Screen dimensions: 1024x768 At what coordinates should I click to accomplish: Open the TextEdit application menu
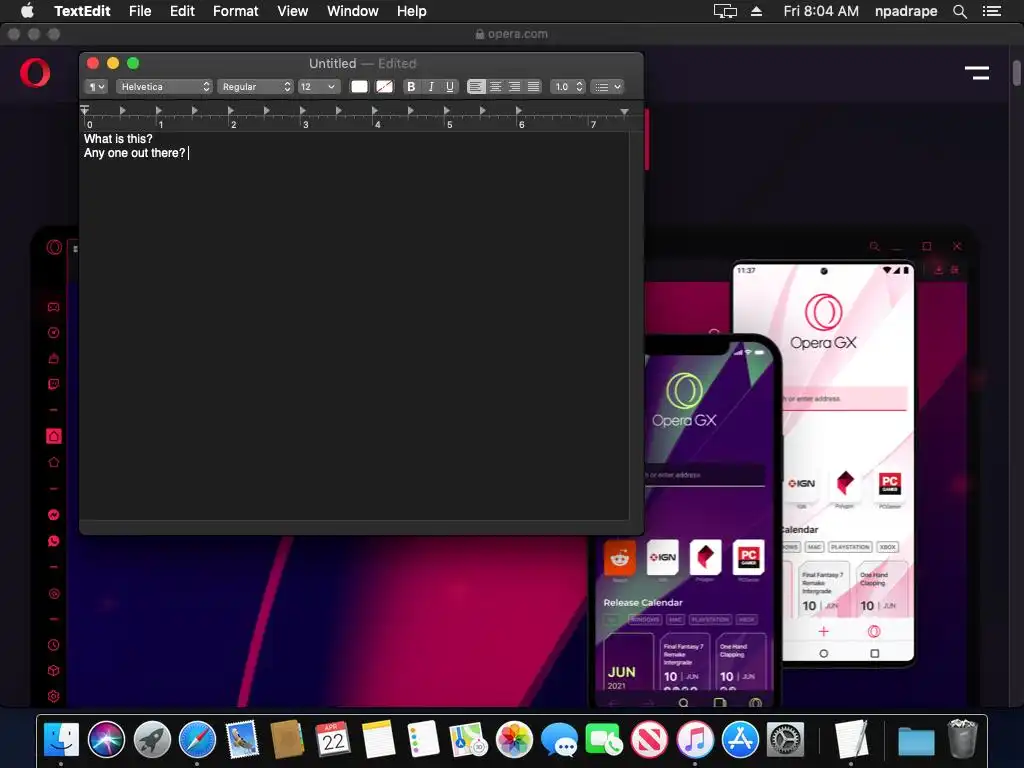point(82,11)
